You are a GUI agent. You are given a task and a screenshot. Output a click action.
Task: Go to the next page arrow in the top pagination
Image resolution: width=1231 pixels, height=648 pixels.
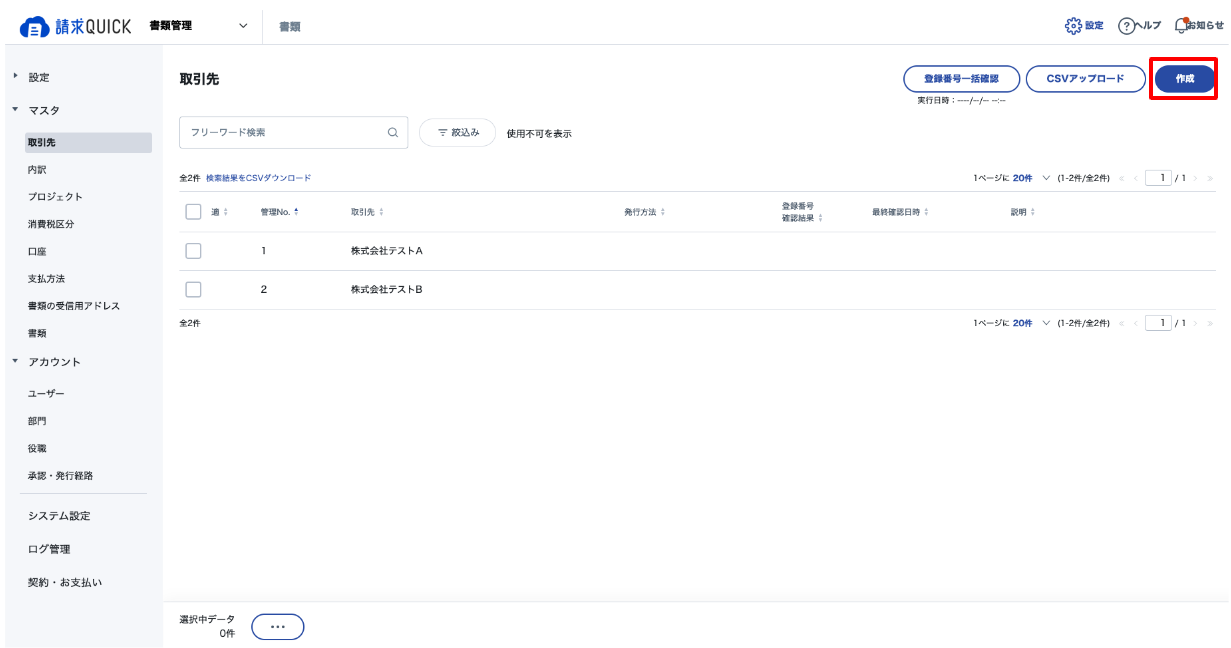[x=1195, y=178]
